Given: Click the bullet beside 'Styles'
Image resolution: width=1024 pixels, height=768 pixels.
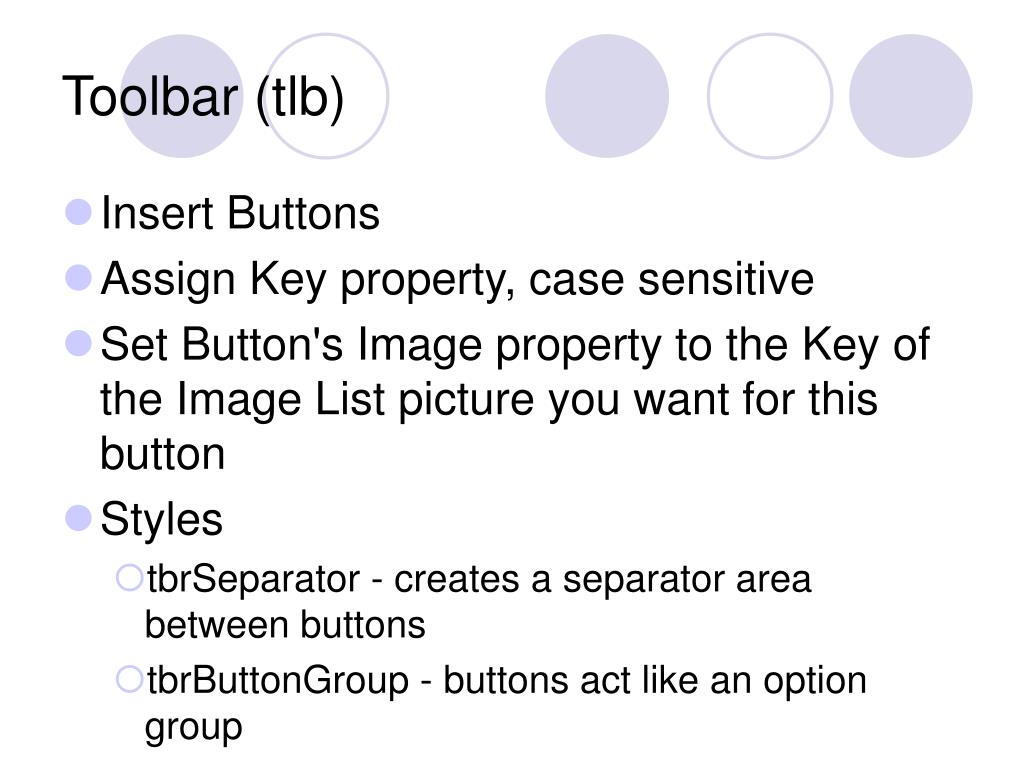Looking at the screenshot, I should coord(79,519).
